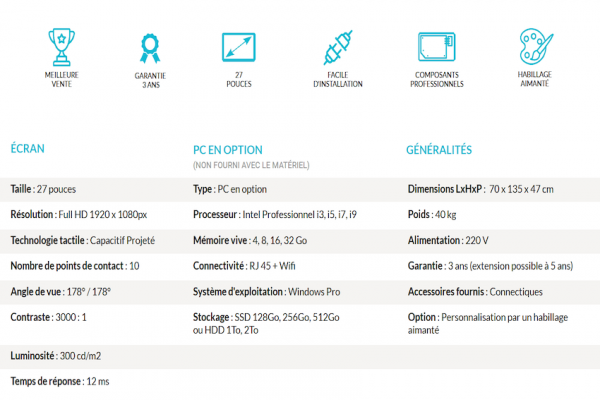
Task: Select 'Luminosité : 300 cd/m2'
Action: click(x=56, y=356)
